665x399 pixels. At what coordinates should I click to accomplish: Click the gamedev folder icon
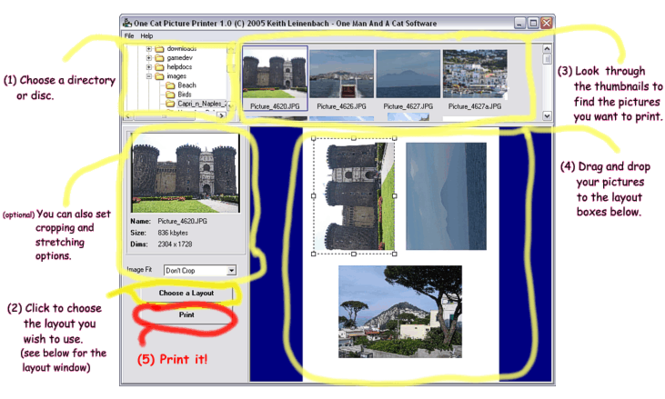pyautogui.click(x=159, y=58)
